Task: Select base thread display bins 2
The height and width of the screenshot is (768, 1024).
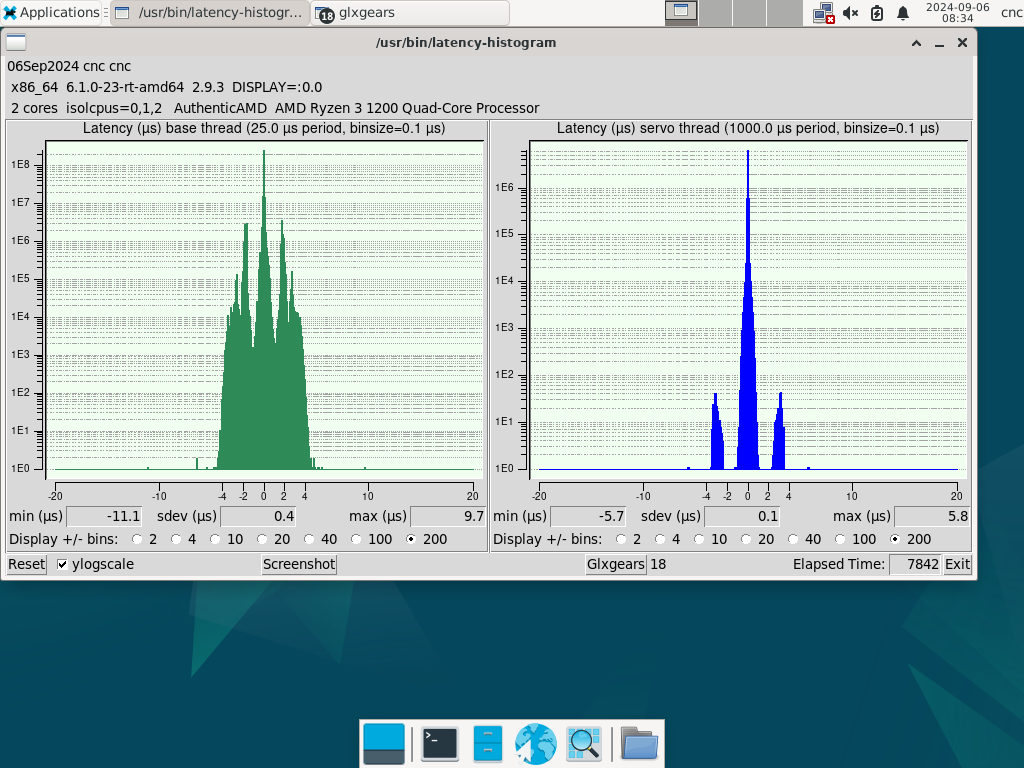Action: coord(137,539)
